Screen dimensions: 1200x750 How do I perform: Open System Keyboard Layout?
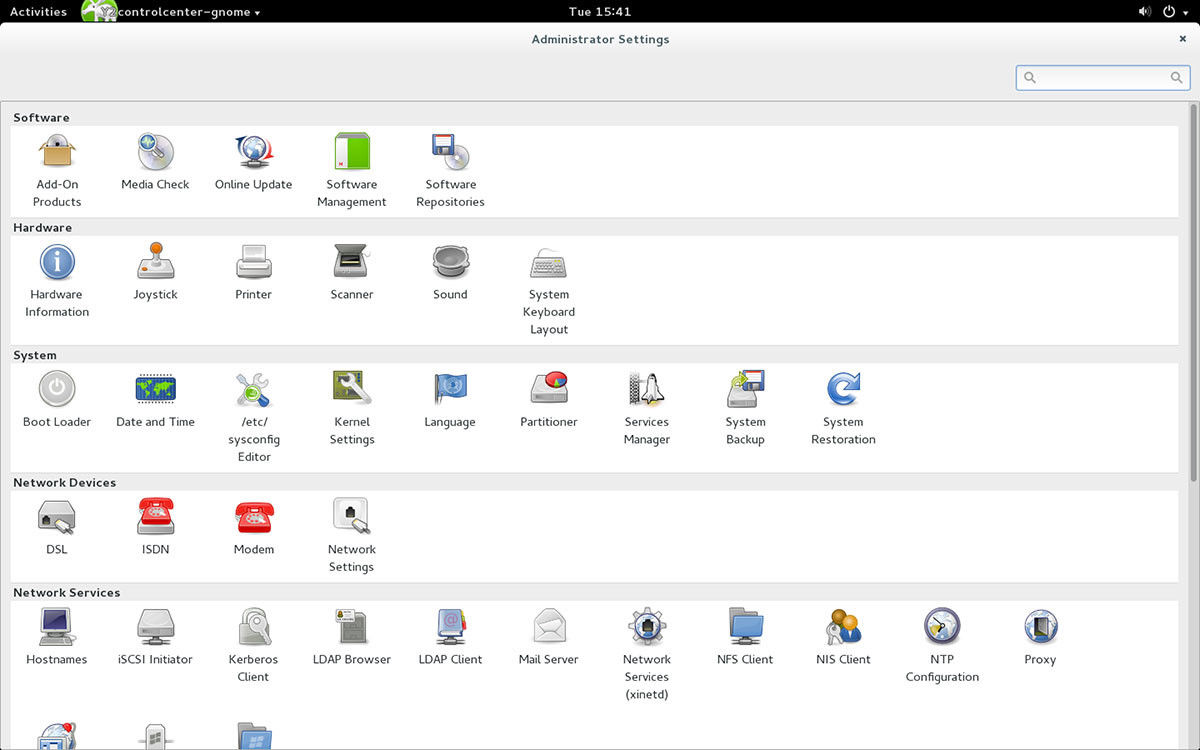[x=549, y=290]
